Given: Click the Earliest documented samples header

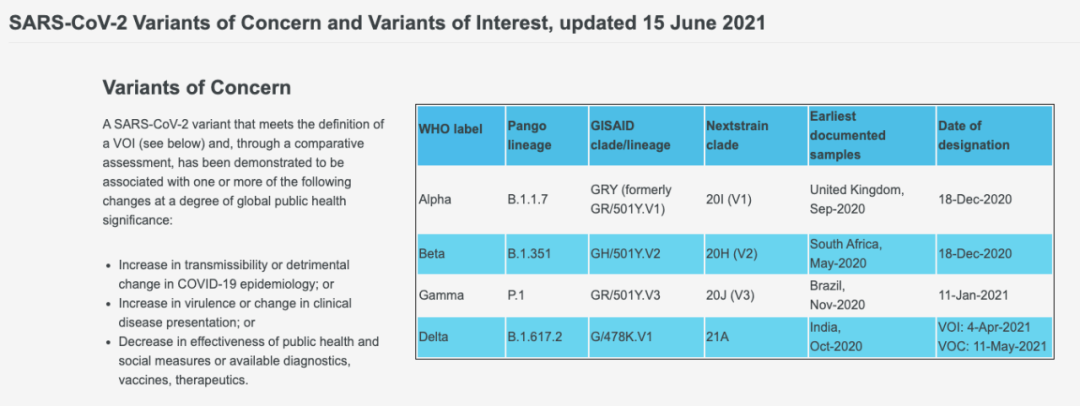Looking at the screenshot, I should 847,135.
